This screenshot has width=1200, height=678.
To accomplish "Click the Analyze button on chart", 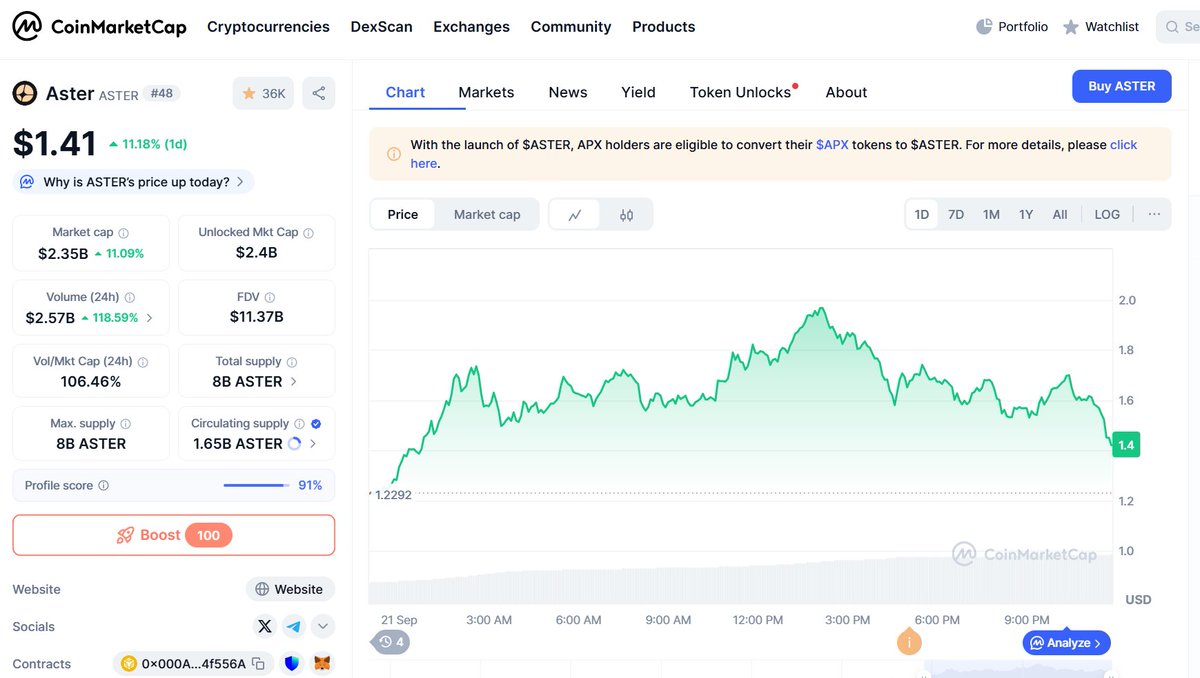I will [x=1066, y=643].
